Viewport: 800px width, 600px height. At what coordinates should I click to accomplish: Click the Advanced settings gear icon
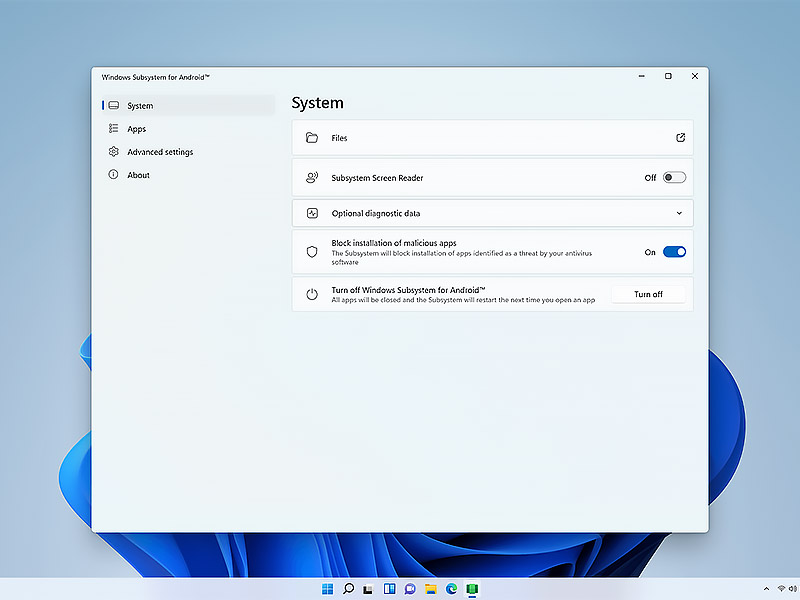113,152
